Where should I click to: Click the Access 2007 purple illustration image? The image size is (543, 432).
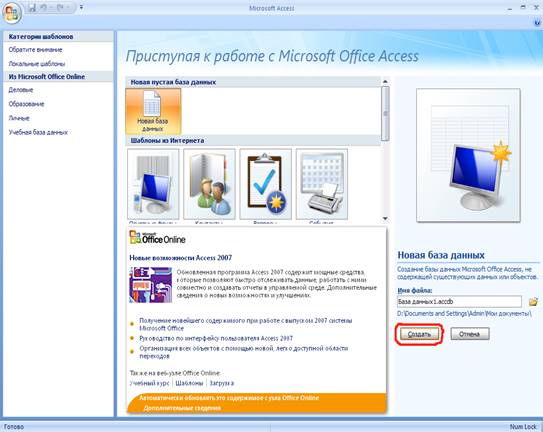[151, 285]
